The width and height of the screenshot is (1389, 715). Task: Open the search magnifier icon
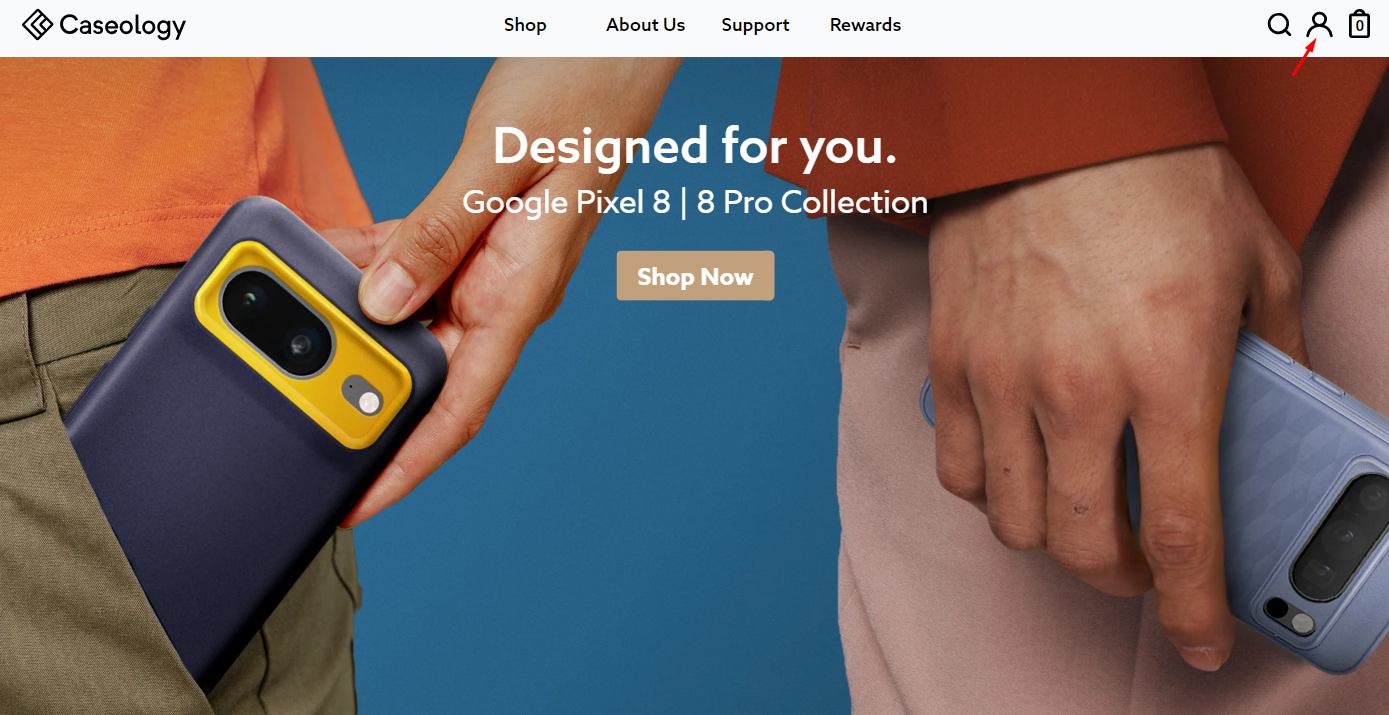(1279, 25)
